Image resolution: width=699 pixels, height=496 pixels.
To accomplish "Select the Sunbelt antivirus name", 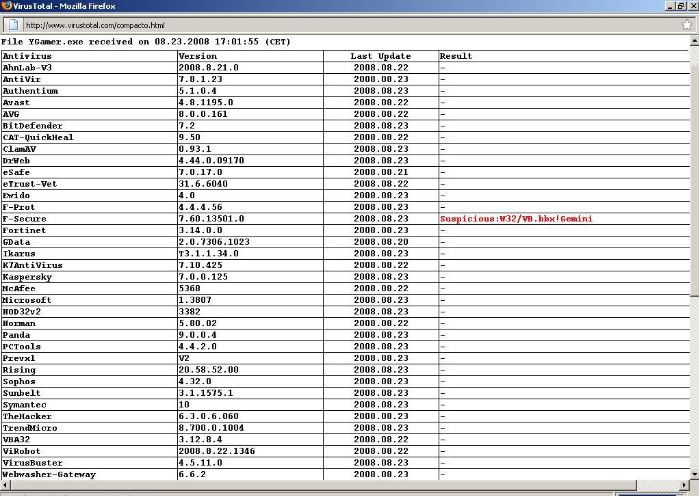I will point(21,393).
